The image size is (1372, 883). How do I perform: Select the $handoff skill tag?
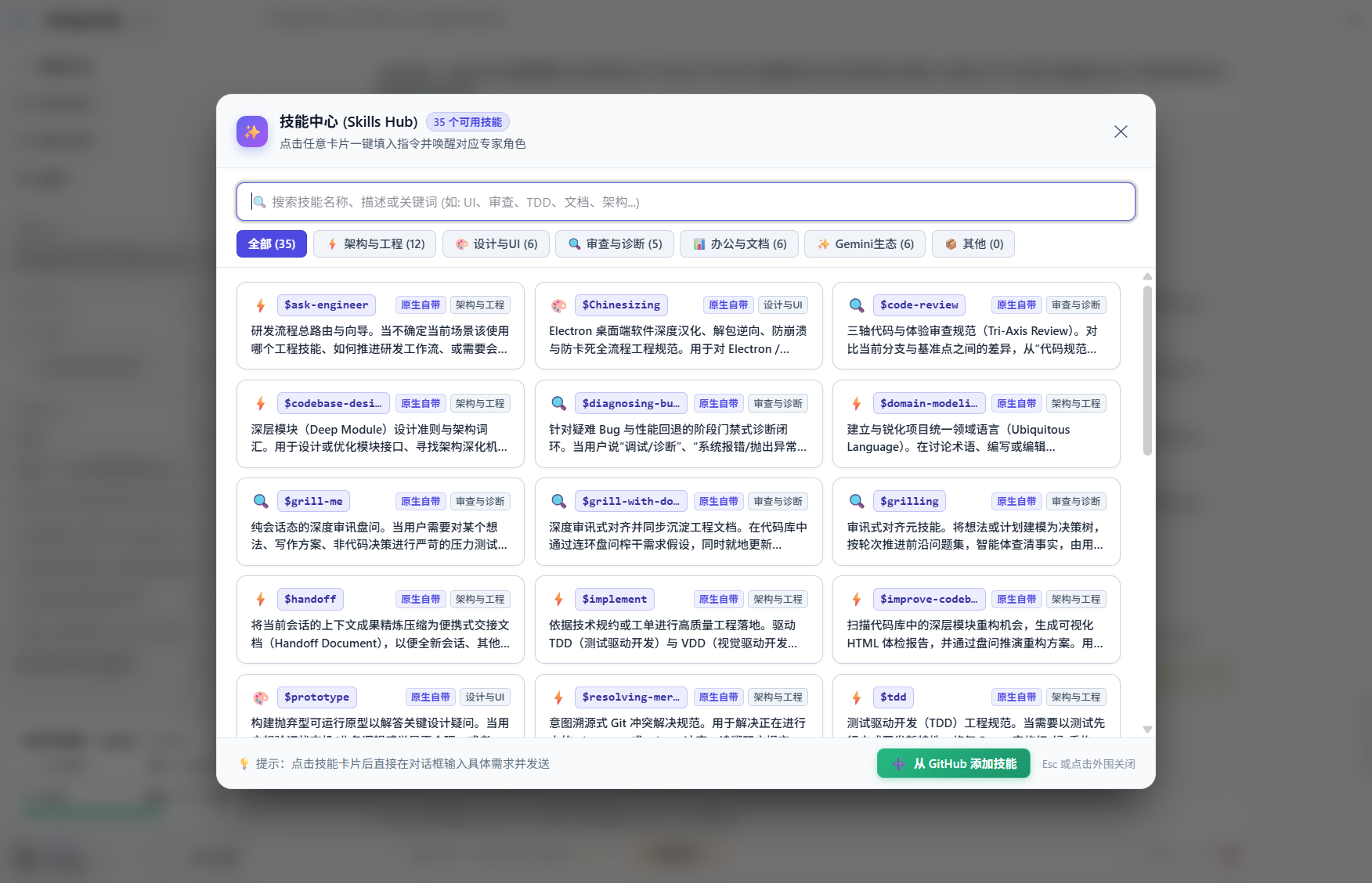tap(310, 599)
